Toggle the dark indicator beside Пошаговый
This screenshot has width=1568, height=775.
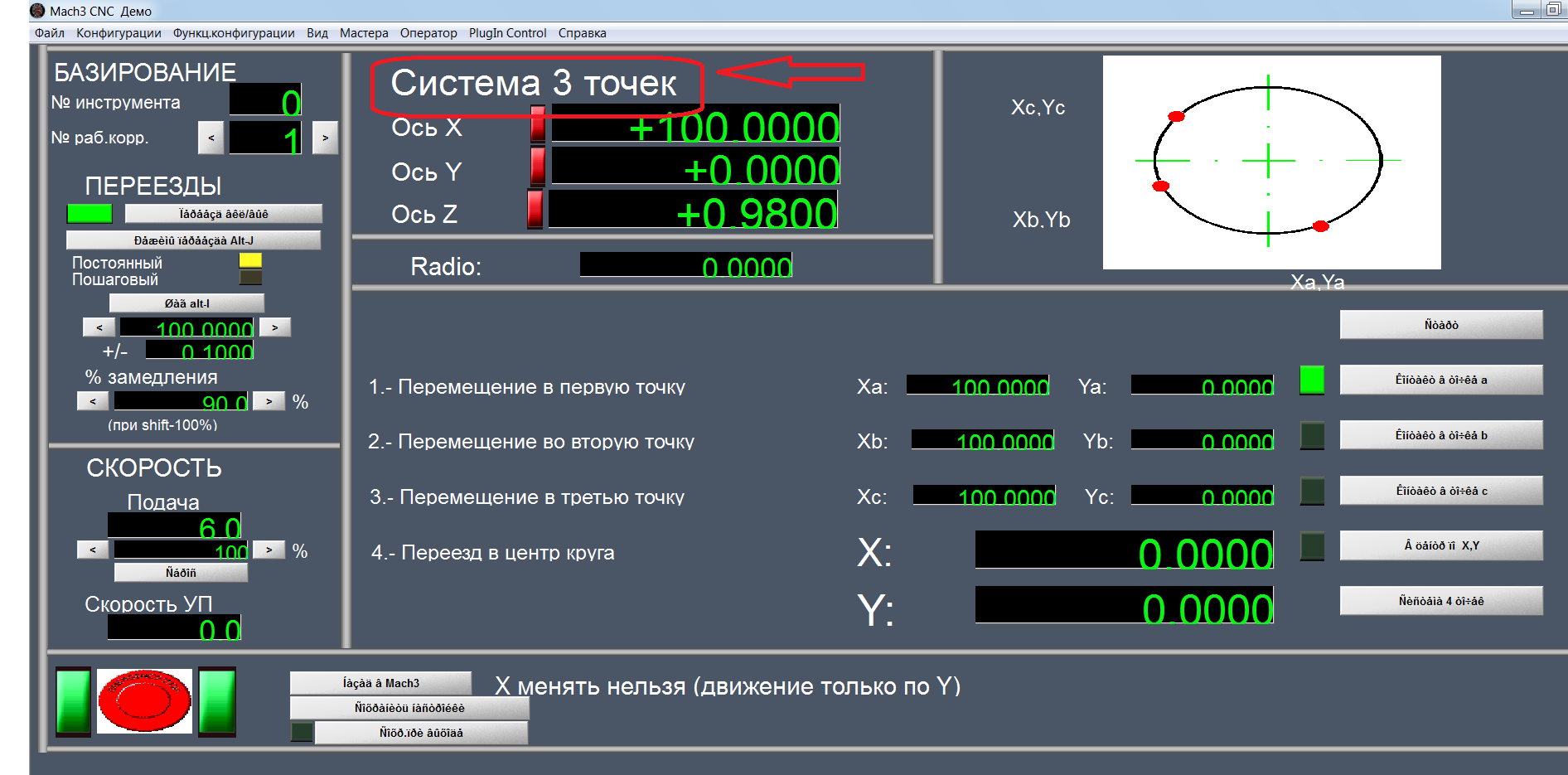click(250, 277)
